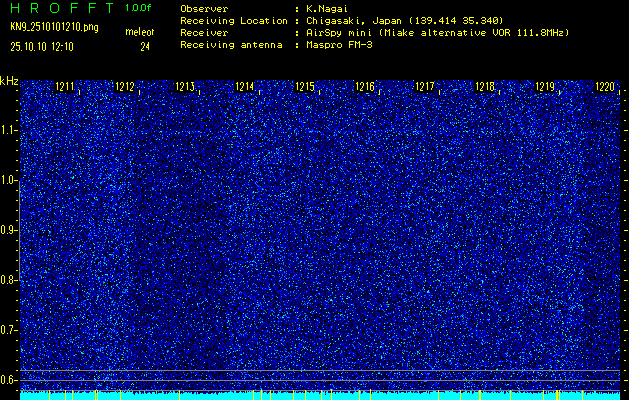Click the 1220 time marker

(x=605, y=87)
